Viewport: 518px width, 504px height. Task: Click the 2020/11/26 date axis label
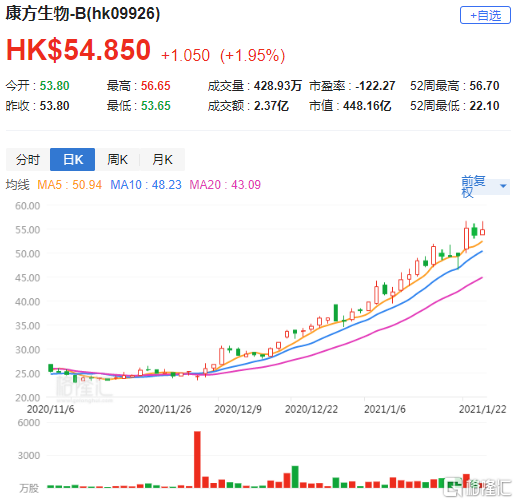point(165,409)
